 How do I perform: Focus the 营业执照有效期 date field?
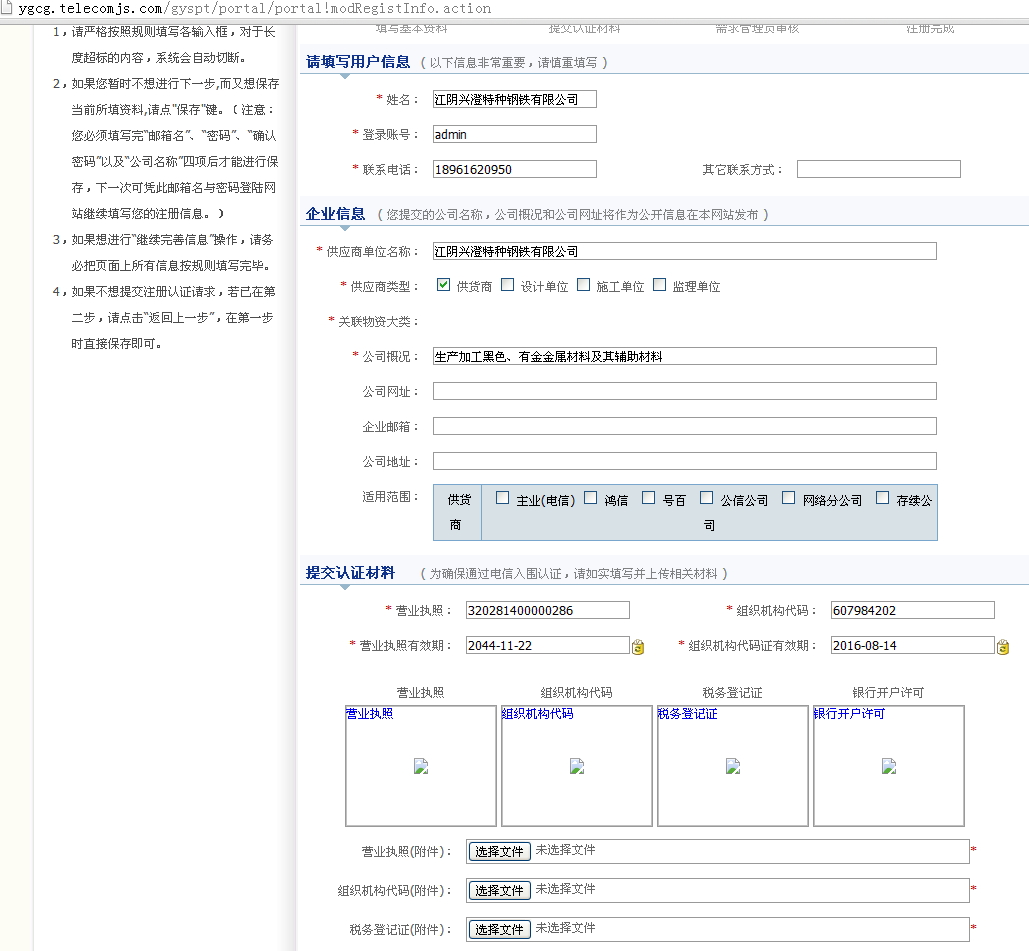[547, 645]
